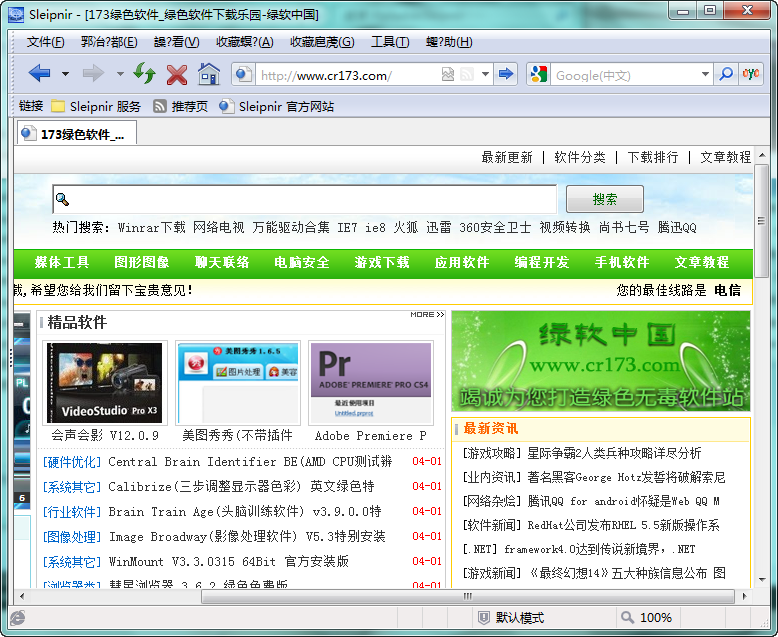Open the Back button history dropdown arrow
The height and width of the screenshot is (637, 778).
pyautogui.click(x=66, y=74)
